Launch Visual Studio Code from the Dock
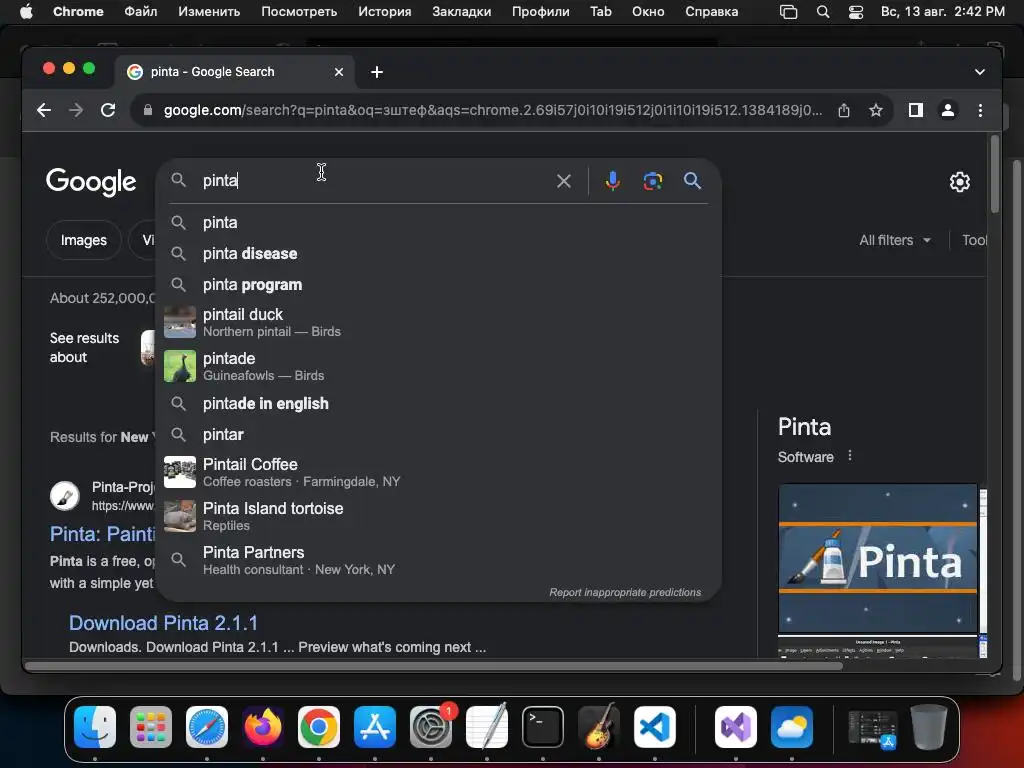Viewport: 1024px width, 768px height. pyautogui.click(x=654, y=727)
